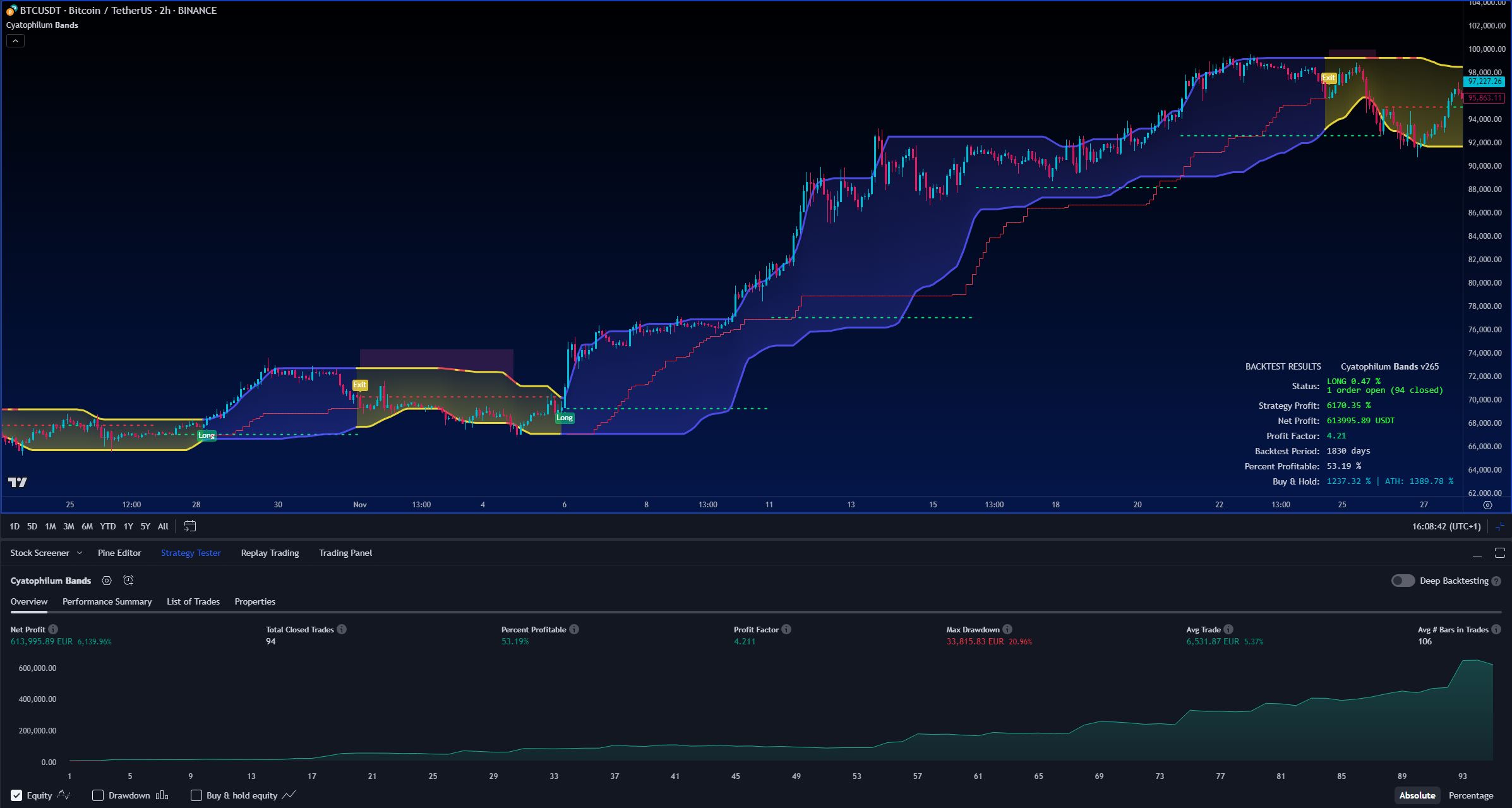
Task: Switch to the List of Trades tab
Action: click(193, 601)
